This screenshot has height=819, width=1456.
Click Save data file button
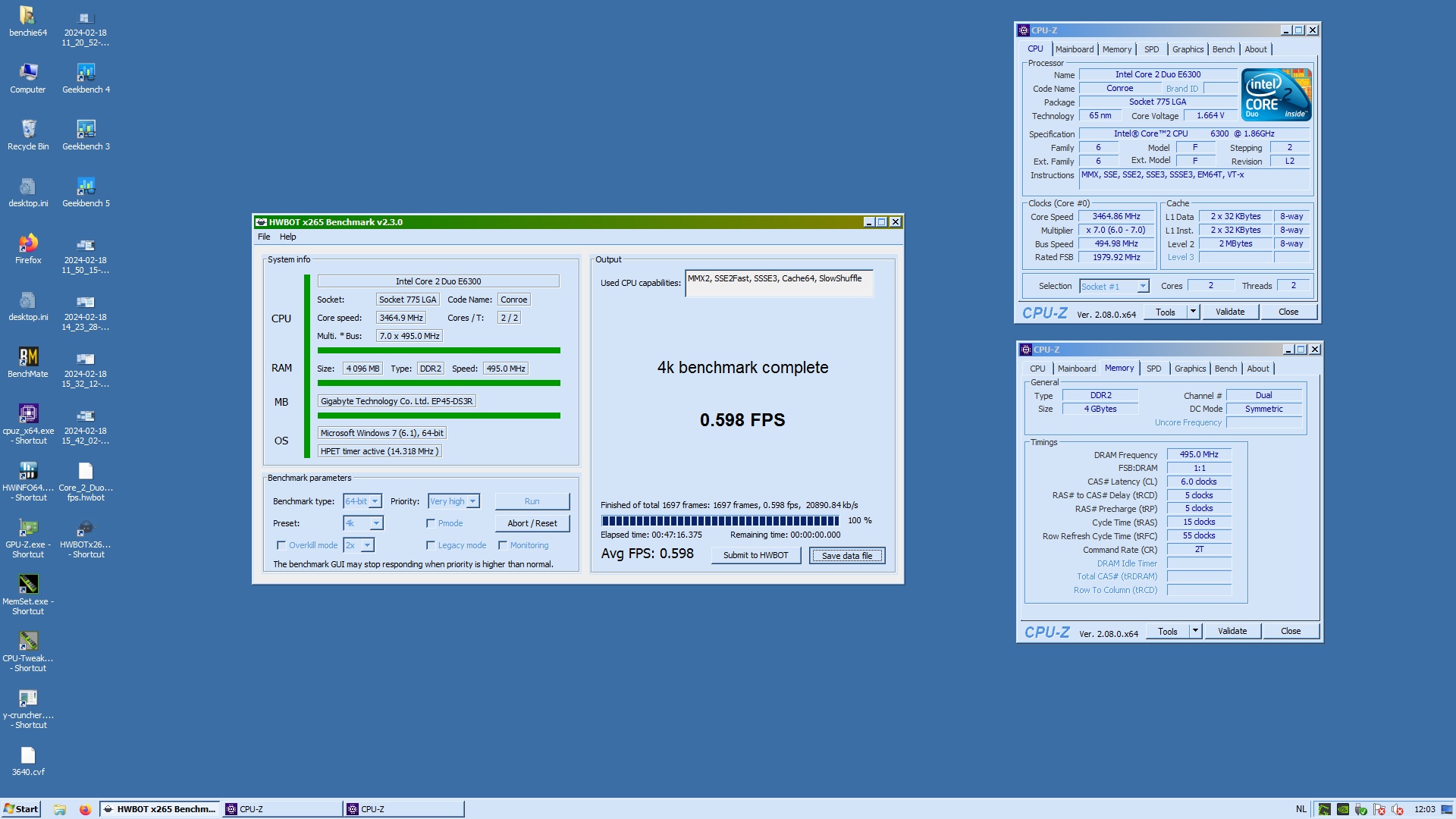[847, 555]
